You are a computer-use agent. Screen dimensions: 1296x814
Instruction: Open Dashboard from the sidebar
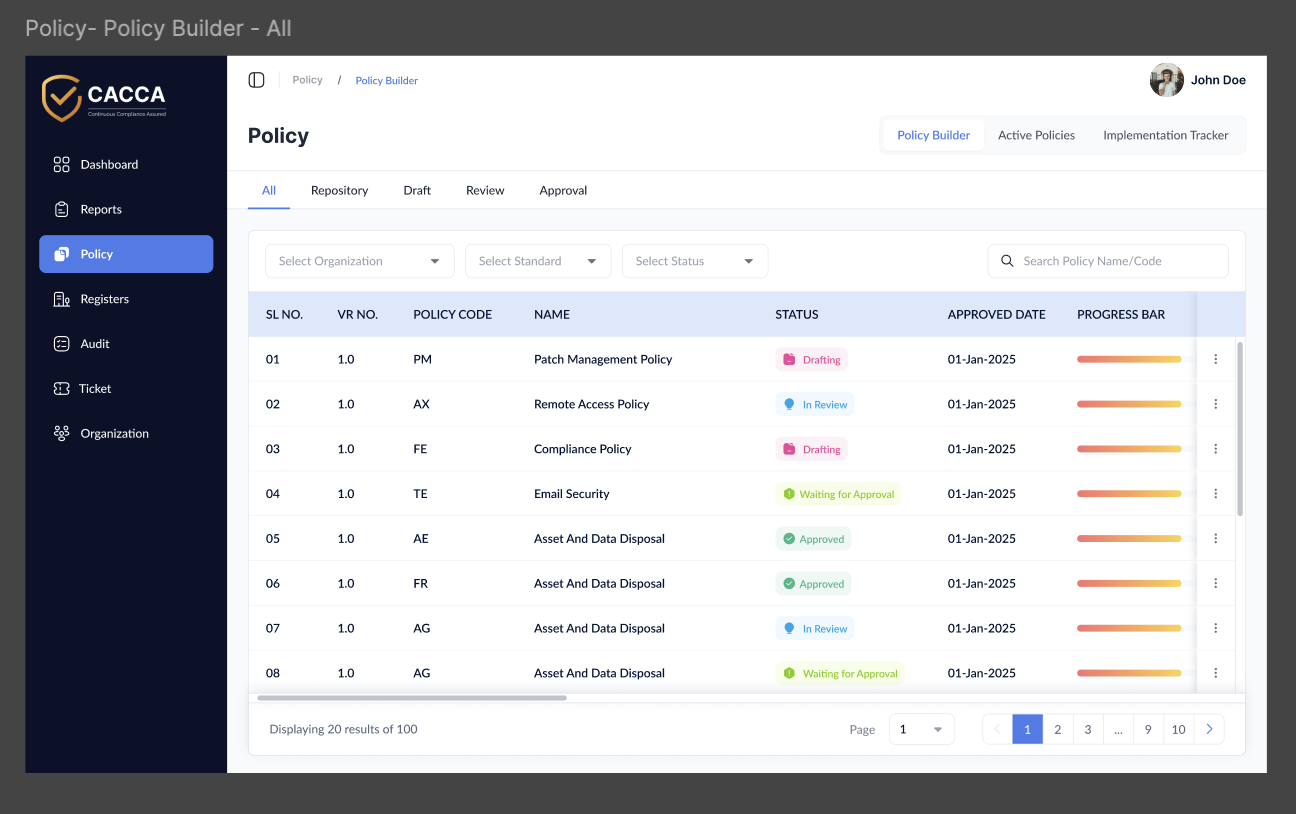(x=109, y=165)
